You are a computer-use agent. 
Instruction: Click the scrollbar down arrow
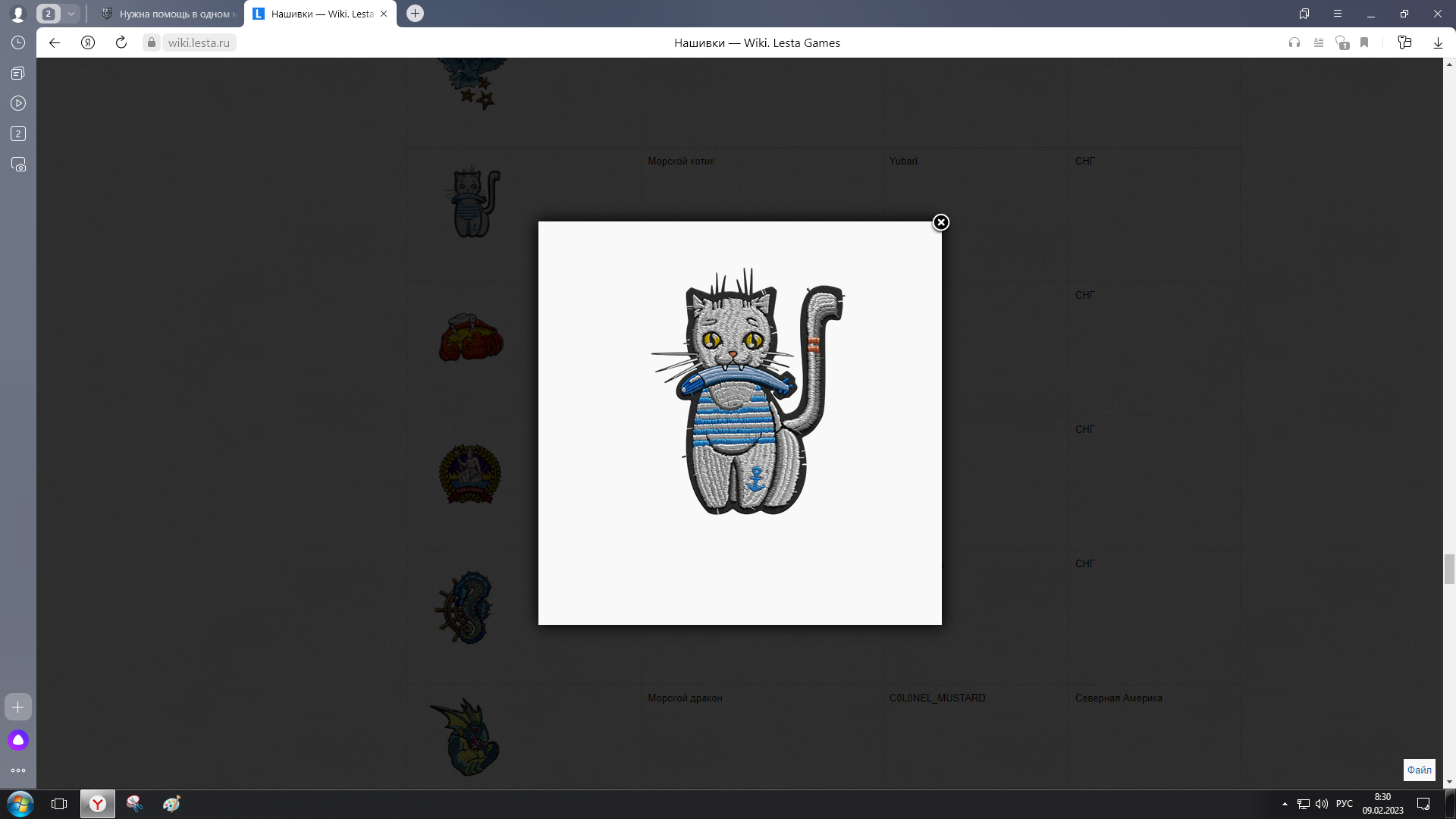pos(1449,782)
